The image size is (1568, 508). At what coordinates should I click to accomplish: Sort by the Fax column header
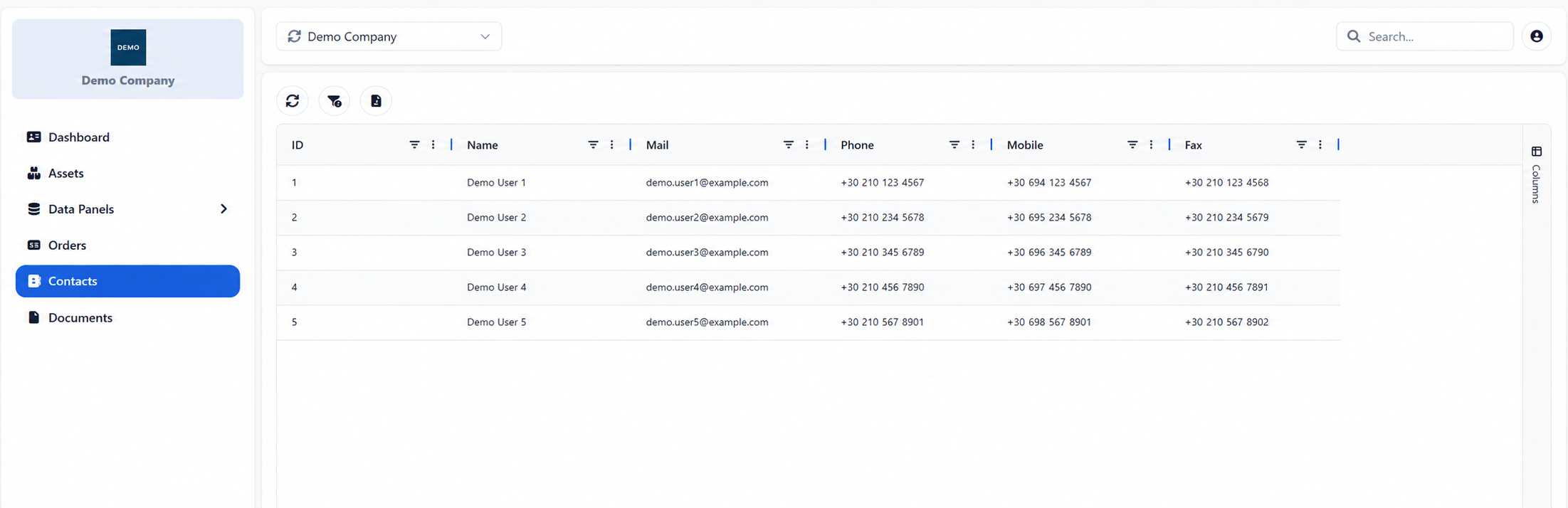pyautogui.click(x=1193, y=145)
